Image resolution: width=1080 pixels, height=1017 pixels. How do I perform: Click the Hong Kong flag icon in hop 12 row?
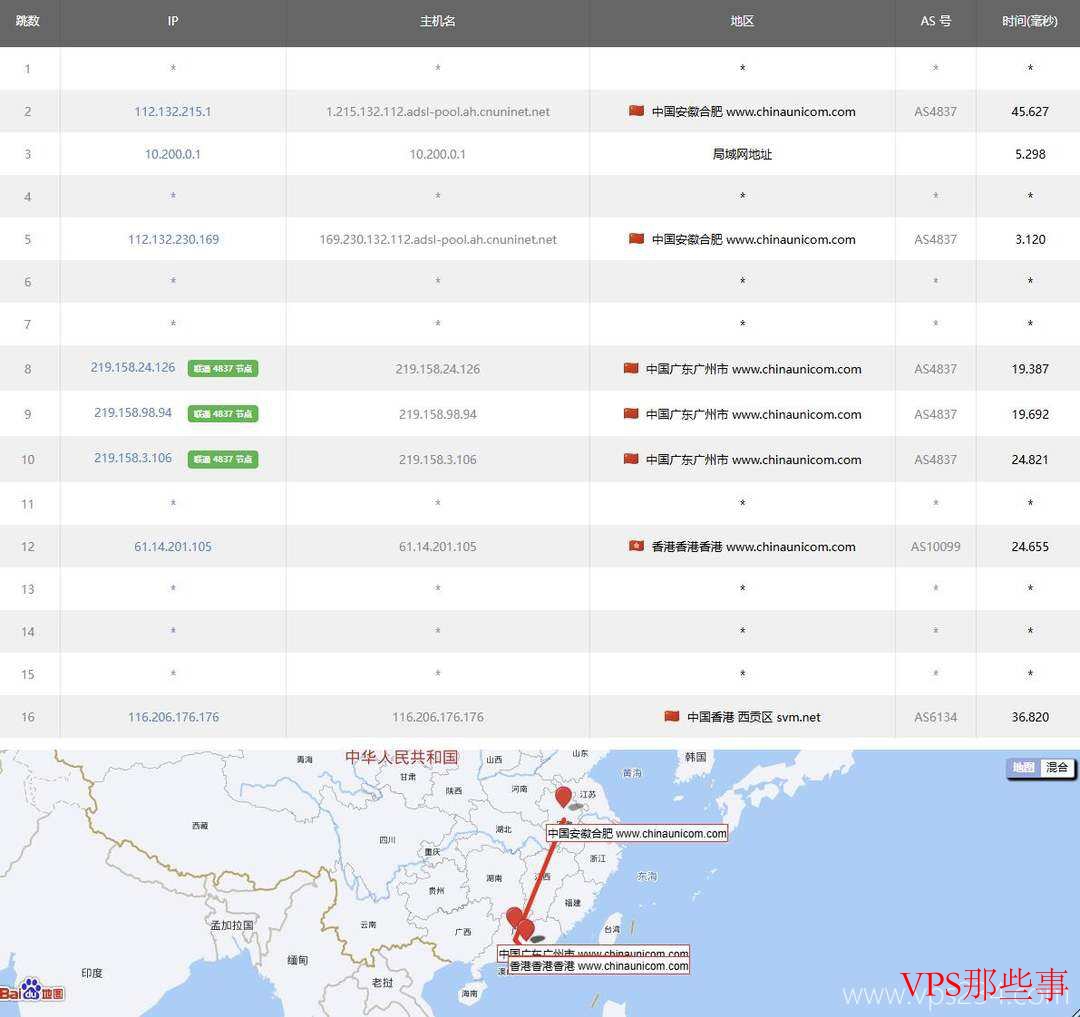click(636, 546)
